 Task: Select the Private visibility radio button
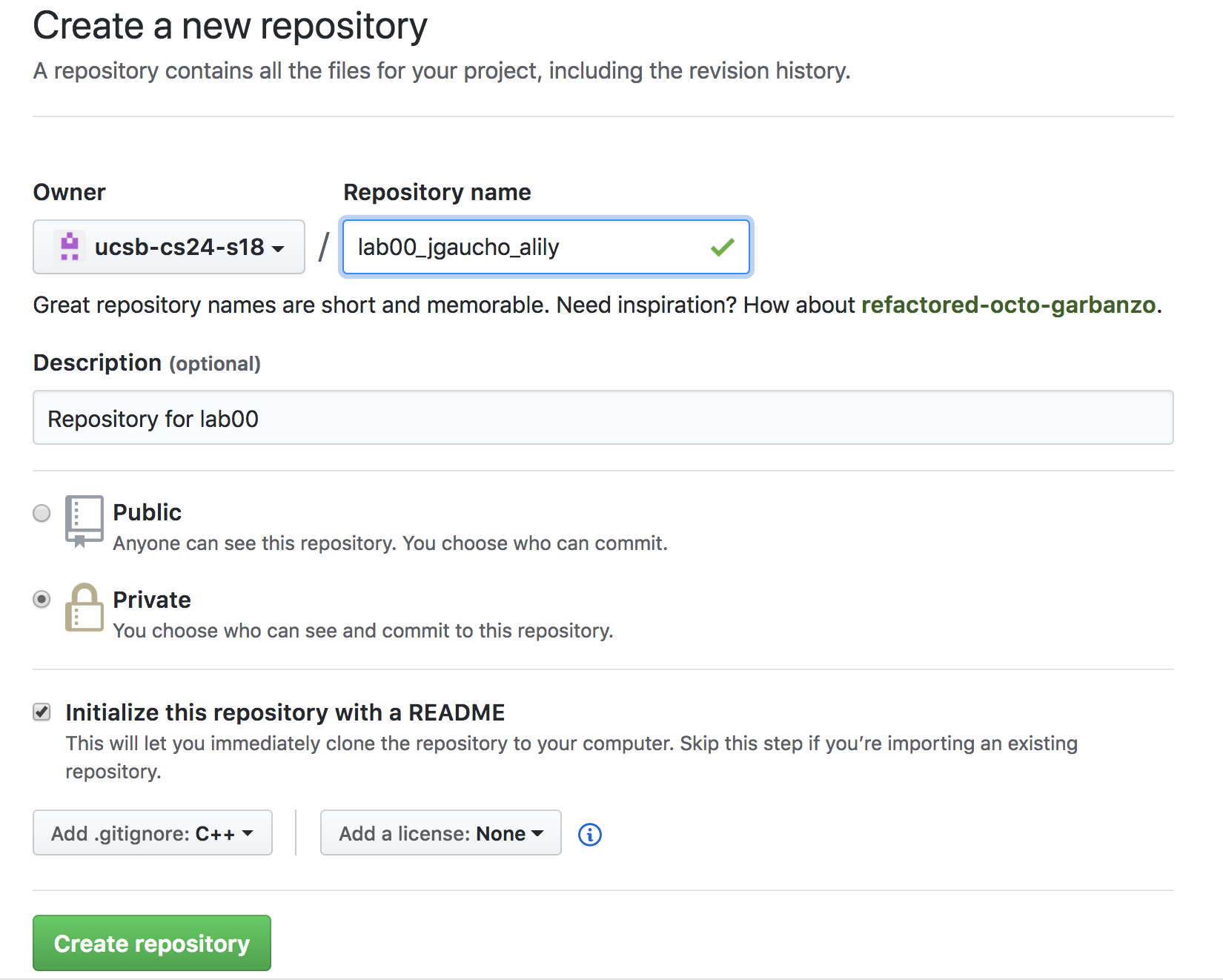click(x=42, y=600)
